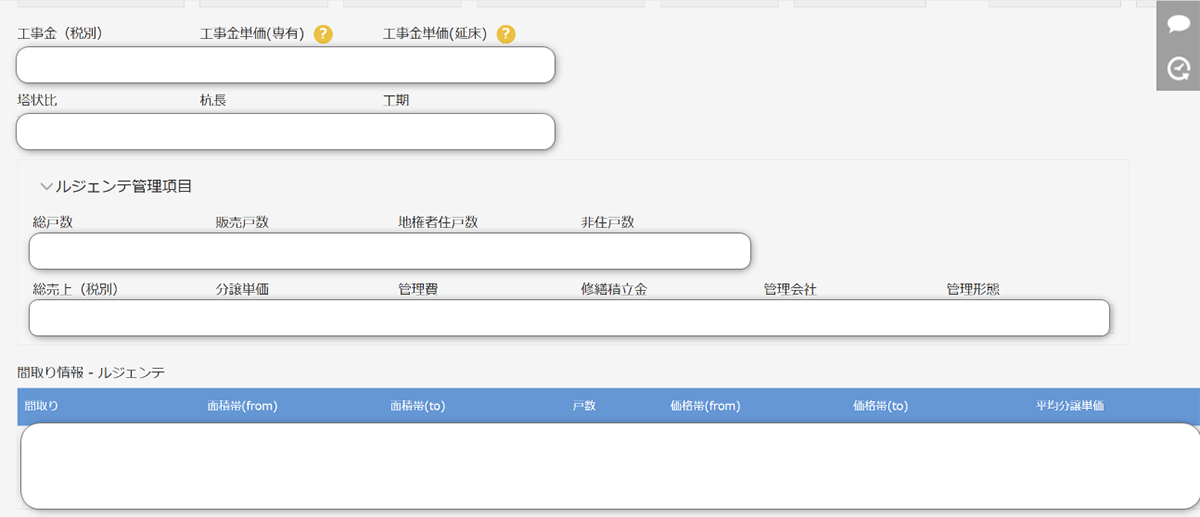
Task: Click the input box below 総戸数
Action: (390, 251)
